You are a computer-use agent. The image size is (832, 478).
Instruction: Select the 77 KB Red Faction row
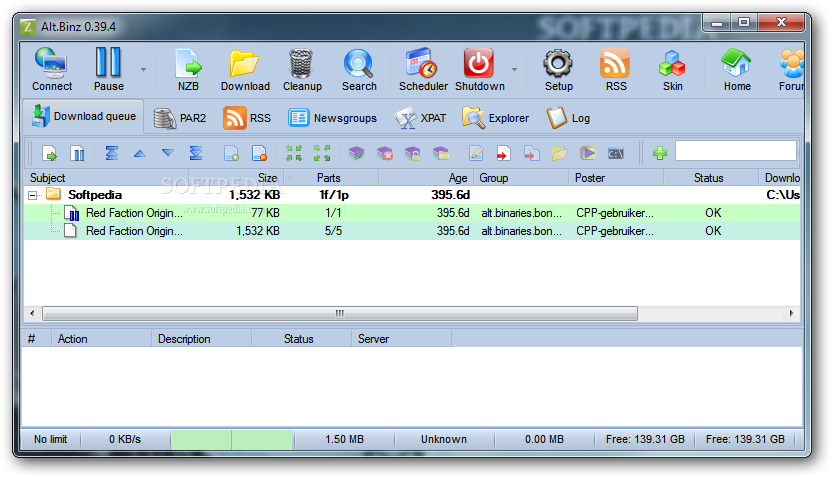(x=412, y=213)
